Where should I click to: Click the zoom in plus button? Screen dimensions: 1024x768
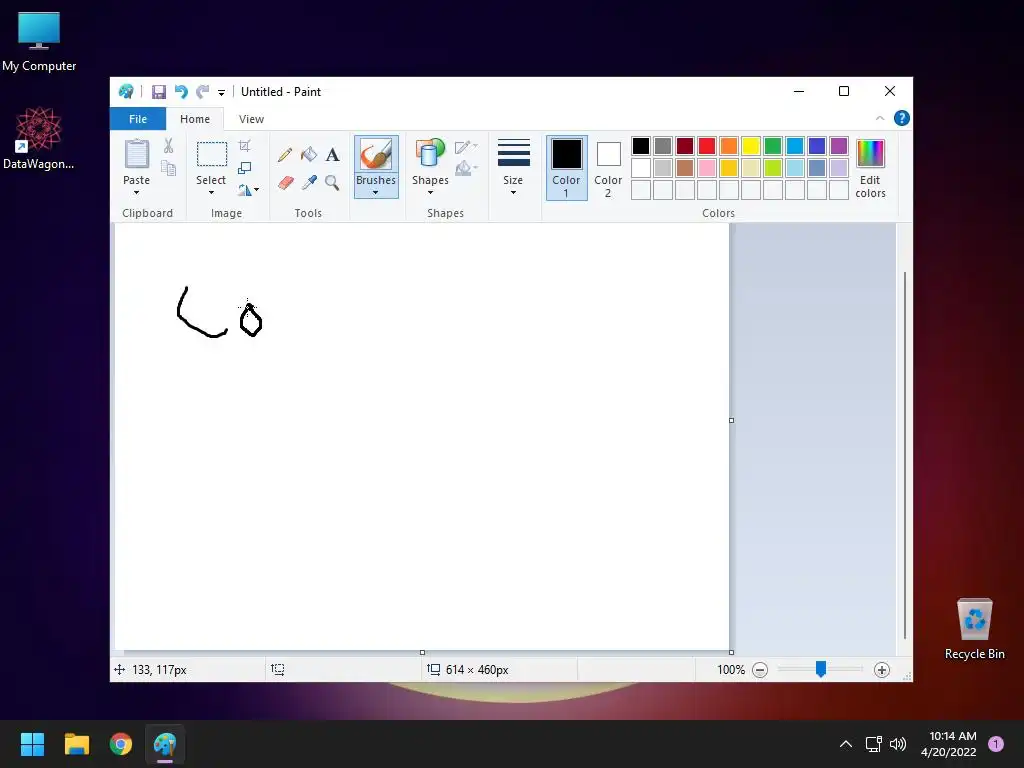[x=882, y=670]
